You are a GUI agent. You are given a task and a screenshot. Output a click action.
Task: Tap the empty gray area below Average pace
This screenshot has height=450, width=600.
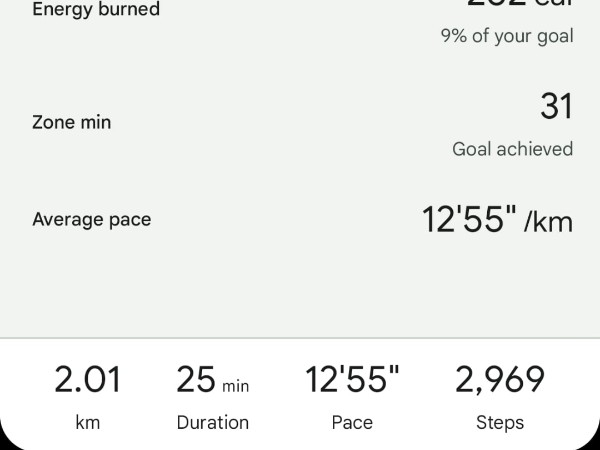tap(300, 290)
